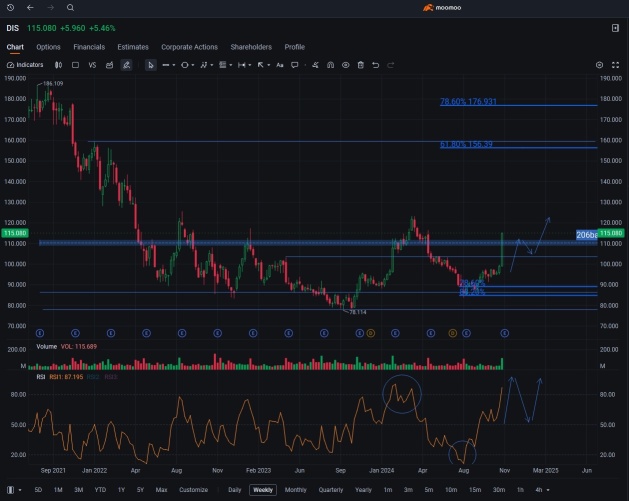Toggle the drawing pen mode
Screen dimensions: 629x501
(126, 65)
